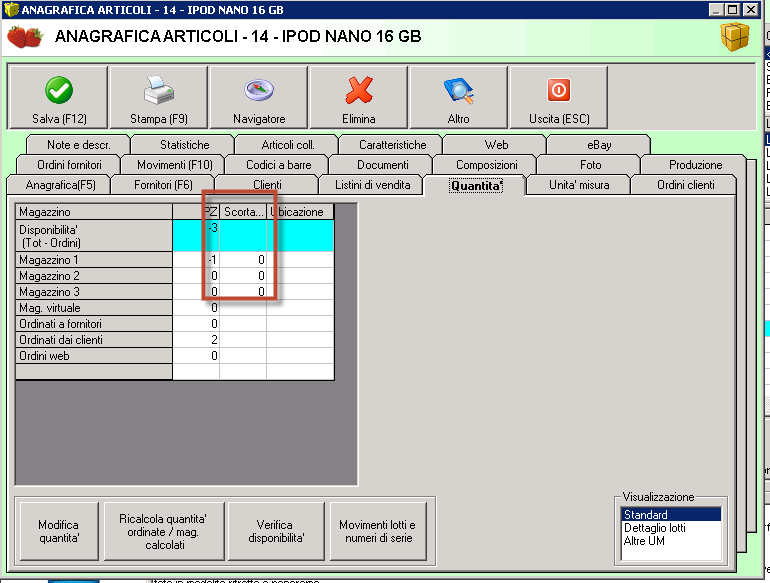Open the Articoli coll. tab
Image resolution: width=770 pixels, height=583 pixels.
(x=288, y=145)
